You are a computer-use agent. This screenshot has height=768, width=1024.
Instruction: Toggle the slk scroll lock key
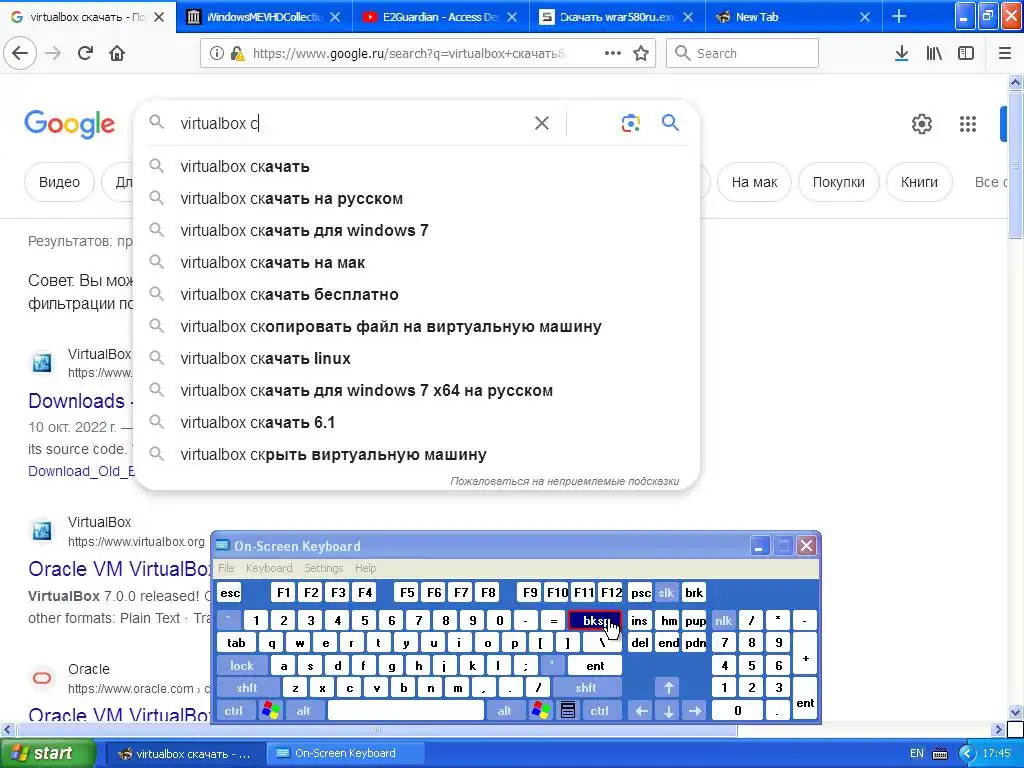666,593
